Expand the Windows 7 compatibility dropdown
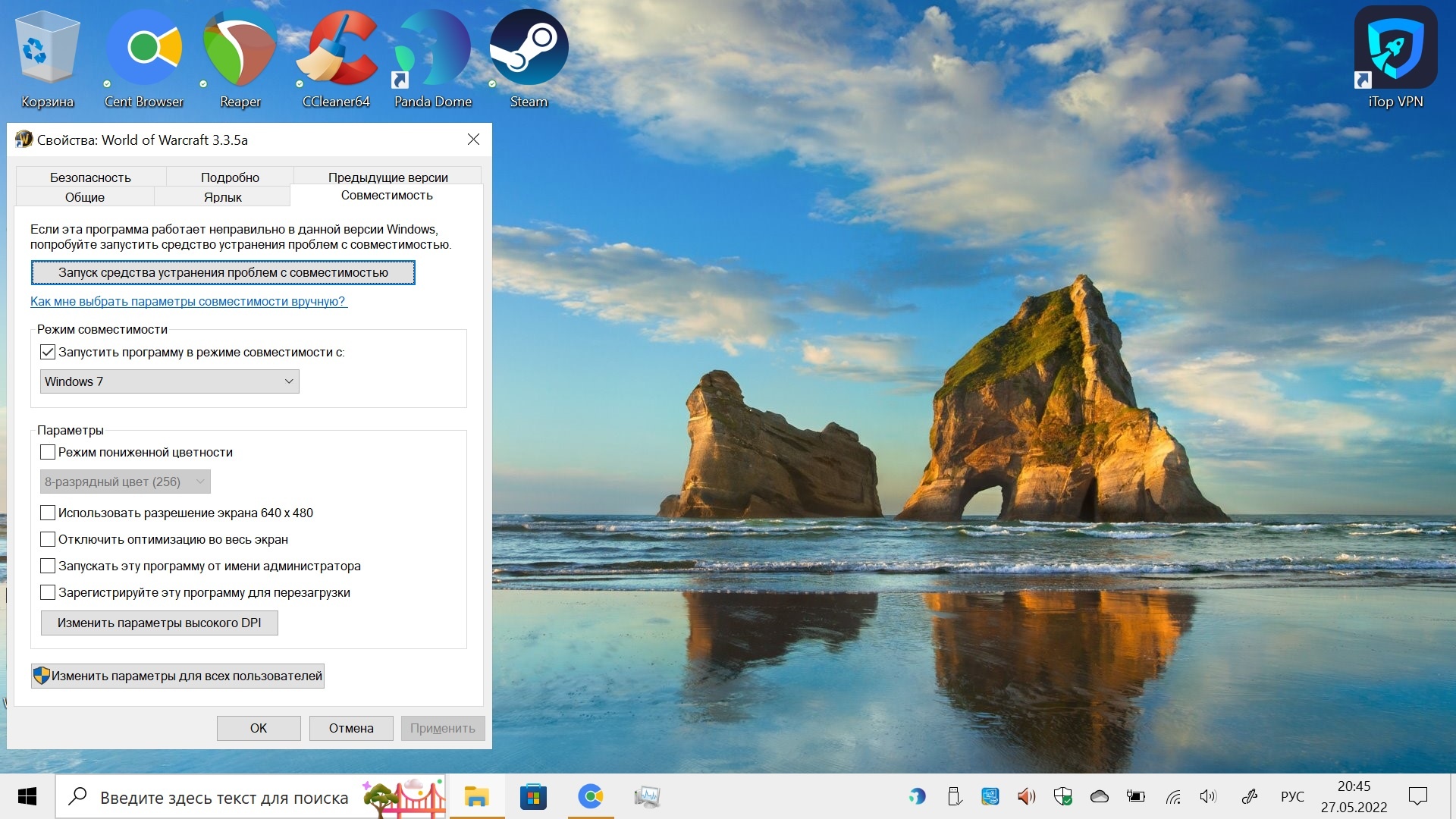Viewport: 1456px width, 819px height. click(170, 381)
